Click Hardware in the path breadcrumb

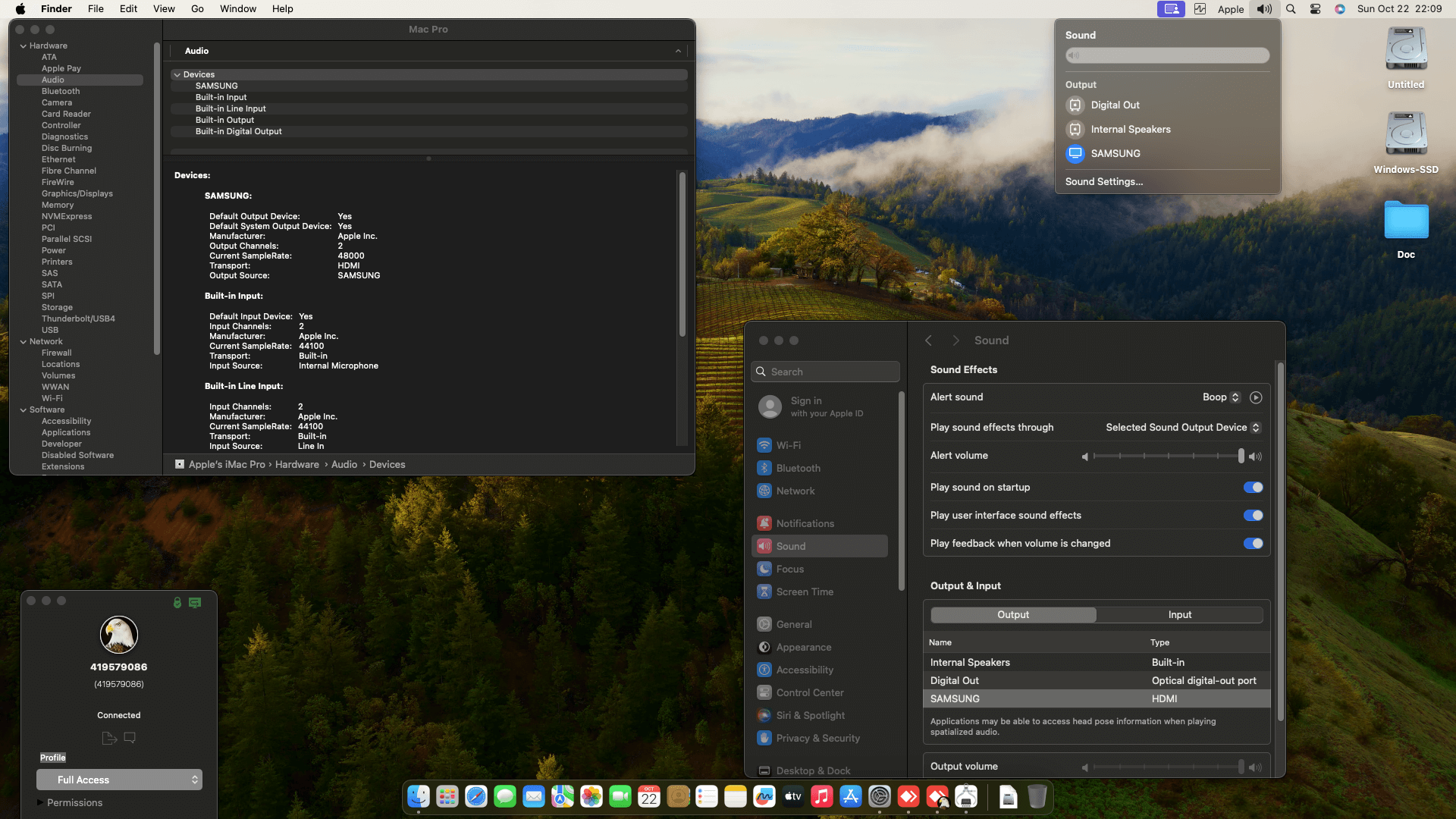297,465
